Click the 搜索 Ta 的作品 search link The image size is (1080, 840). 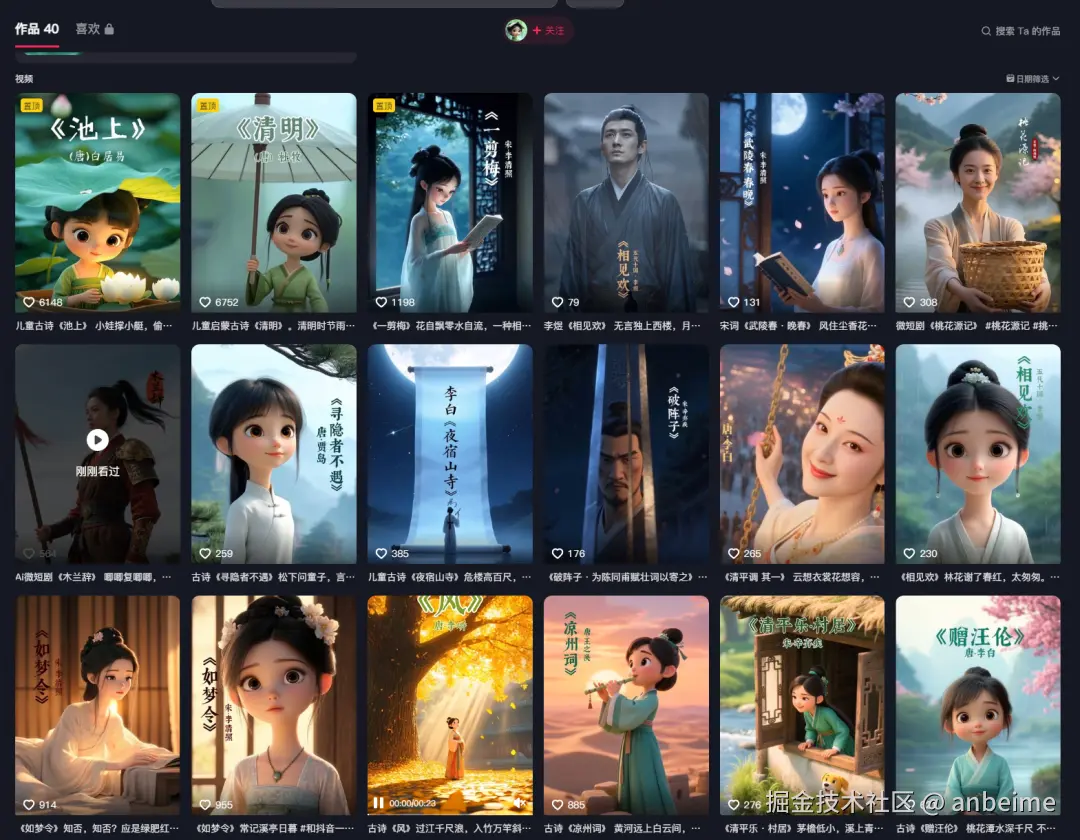[x=1023, y=31]
